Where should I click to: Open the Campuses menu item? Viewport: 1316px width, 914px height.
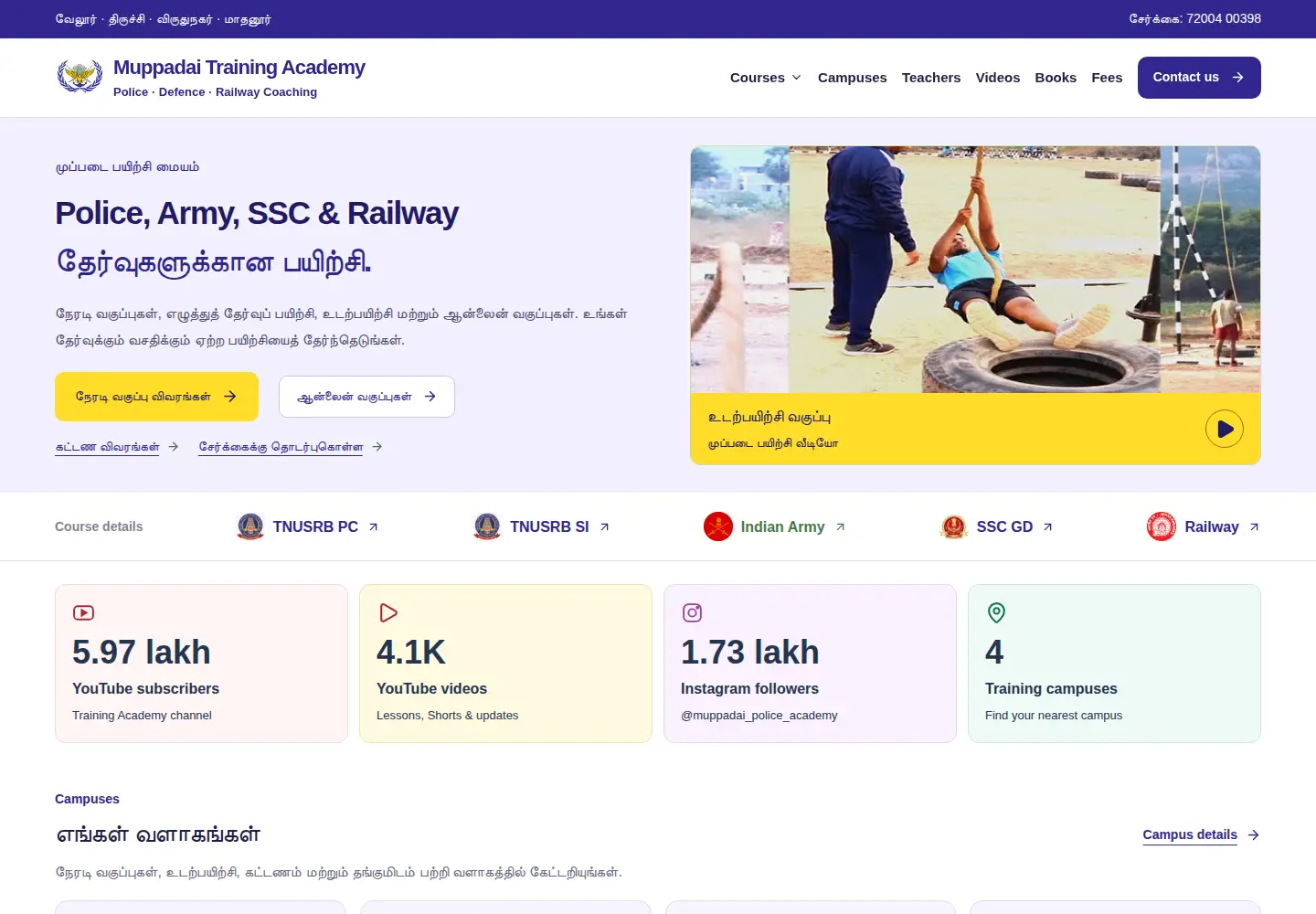[x=852, y=78]
